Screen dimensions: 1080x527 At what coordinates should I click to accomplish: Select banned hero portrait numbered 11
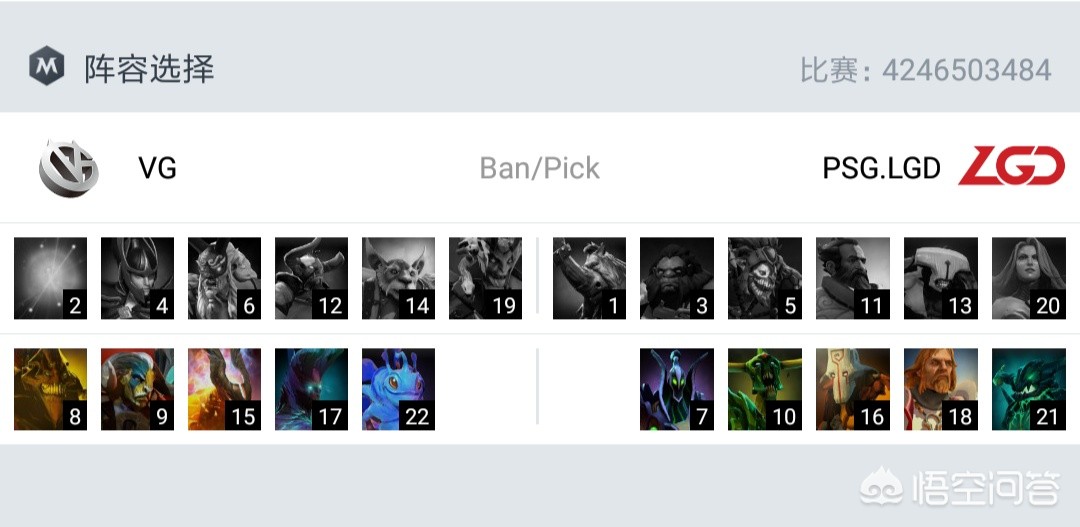(x=853, y=278)
